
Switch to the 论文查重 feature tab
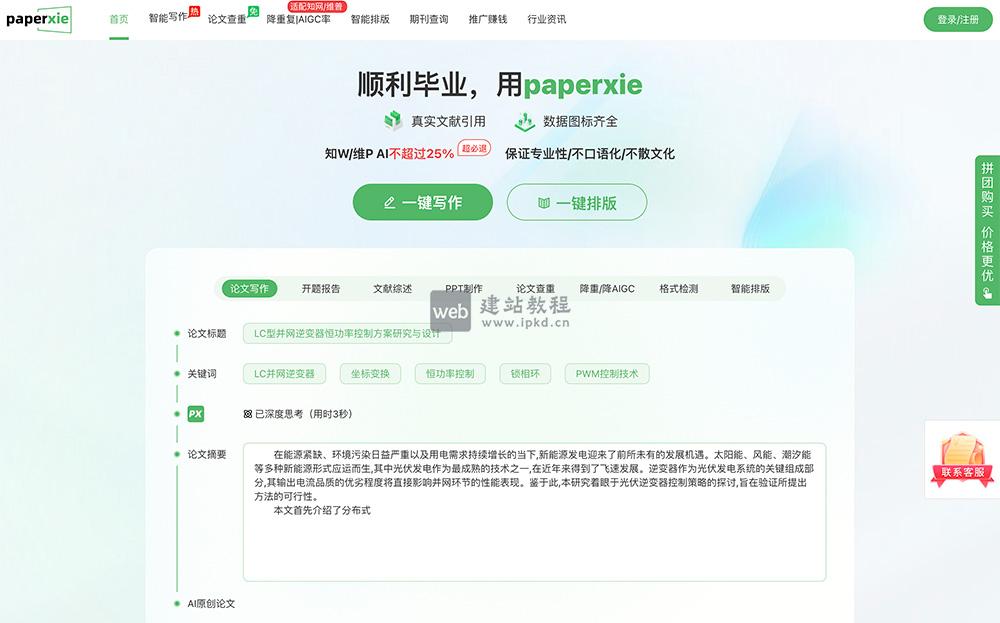[535, 288]
